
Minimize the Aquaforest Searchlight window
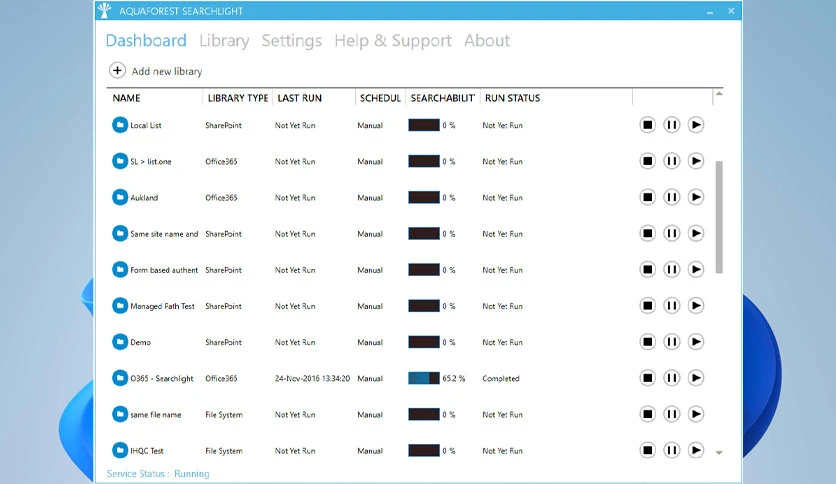coord(710,11)
